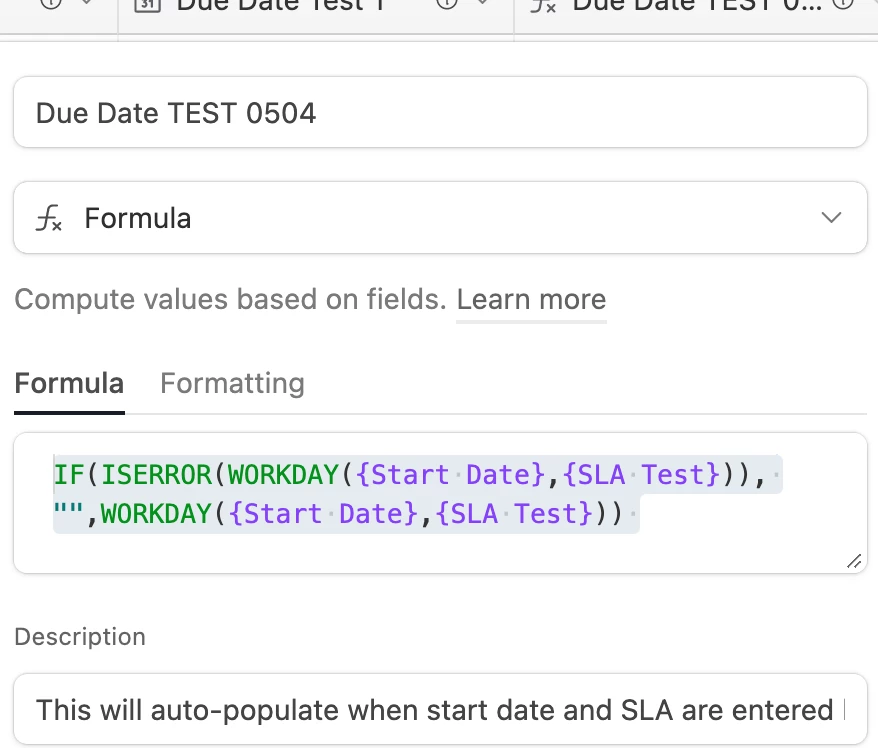
Task: Open the leftmost column header dropdown arrow
Action: point(86,4)
